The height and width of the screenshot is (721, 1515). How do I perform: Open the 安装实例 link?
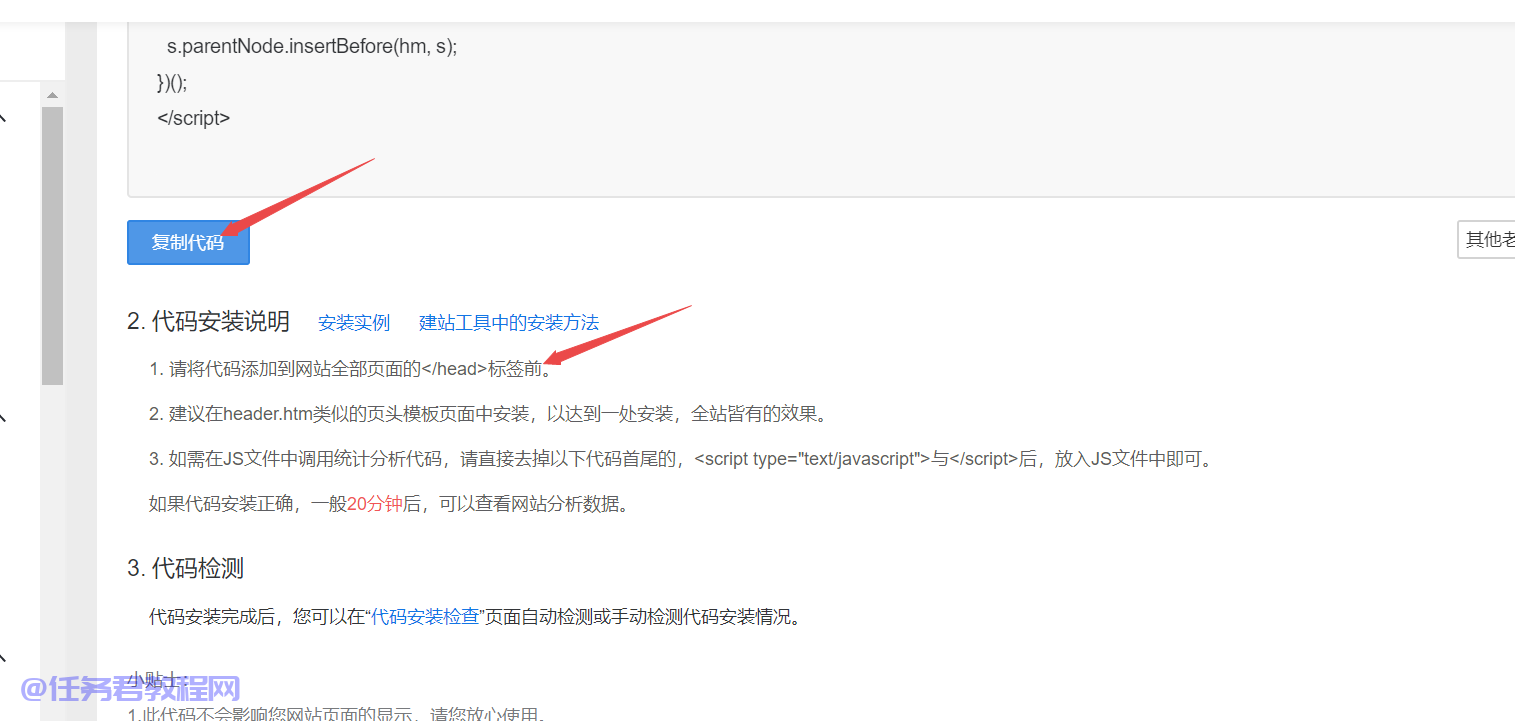point(354,323)
